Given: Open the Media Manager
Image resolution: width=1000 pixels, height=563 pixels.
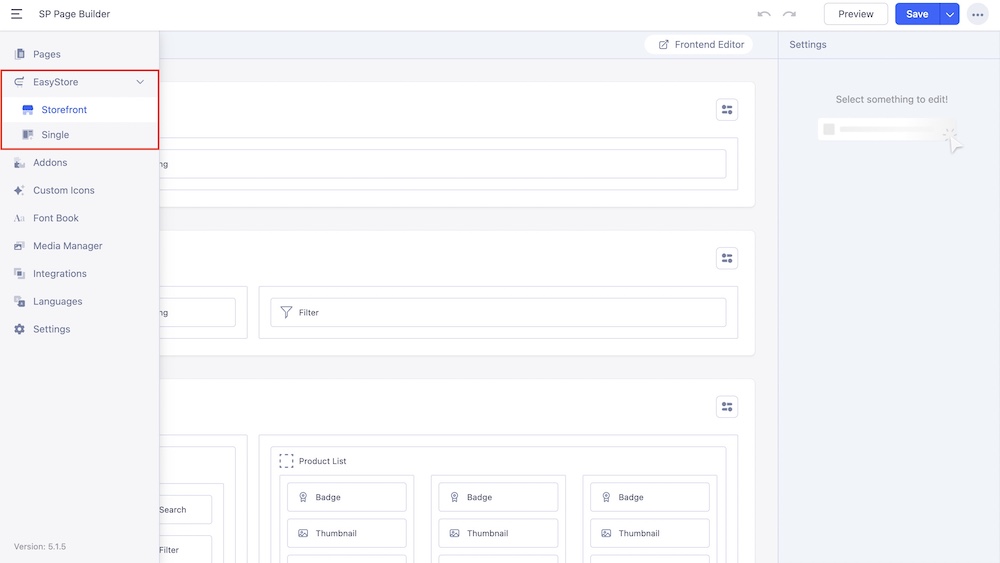Looking at the screenshot, I should [67, 246].
